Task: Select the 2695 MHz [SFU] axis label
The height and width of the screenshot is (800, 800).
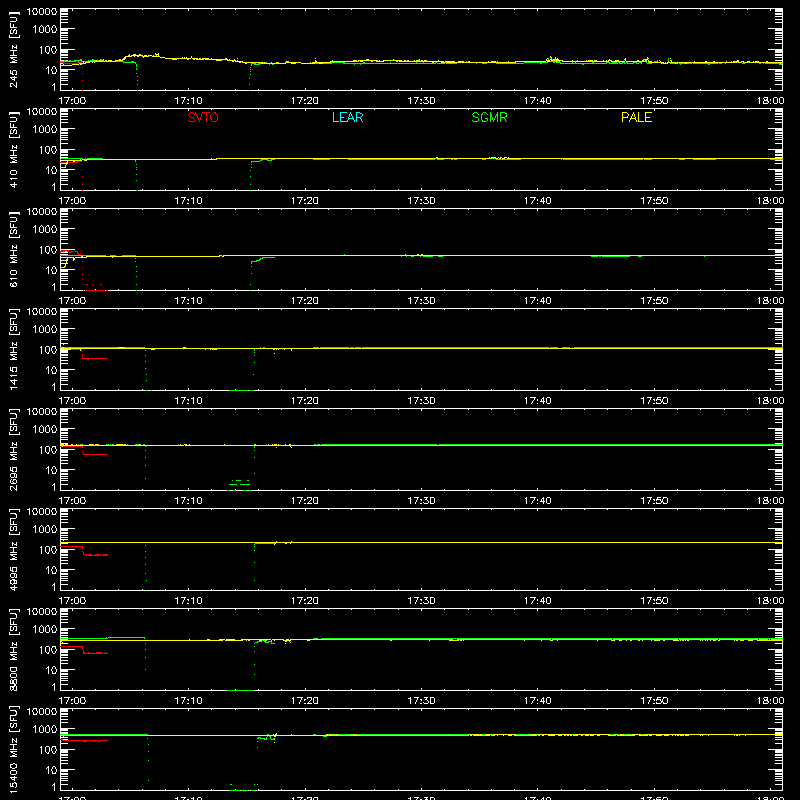Action: coord(14,450)
